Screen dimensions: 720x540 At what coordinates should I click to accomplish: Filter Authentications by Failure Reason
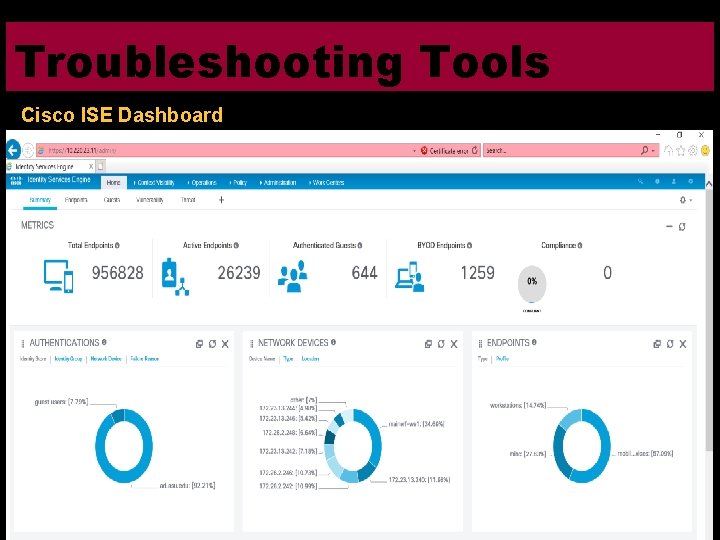tap(145, 359)
